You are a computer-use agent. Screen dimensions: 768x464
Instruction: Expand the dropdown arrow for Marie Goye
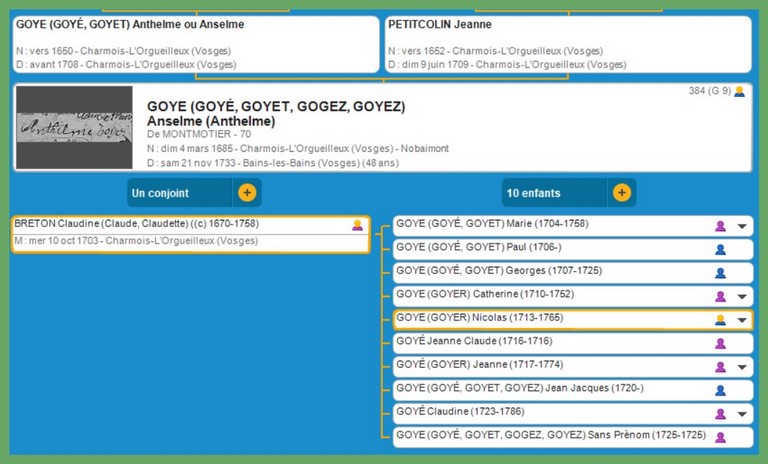(742, 227)
